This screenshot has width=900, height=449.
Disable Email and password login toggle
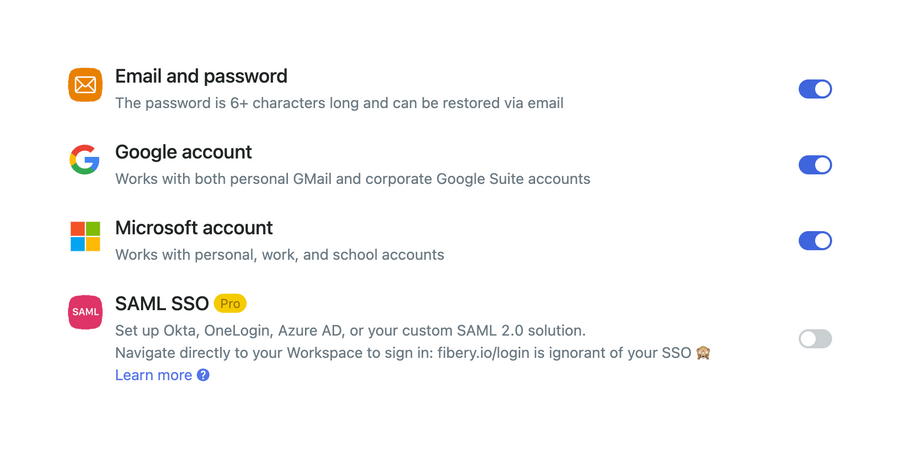(x=815, y=89)
